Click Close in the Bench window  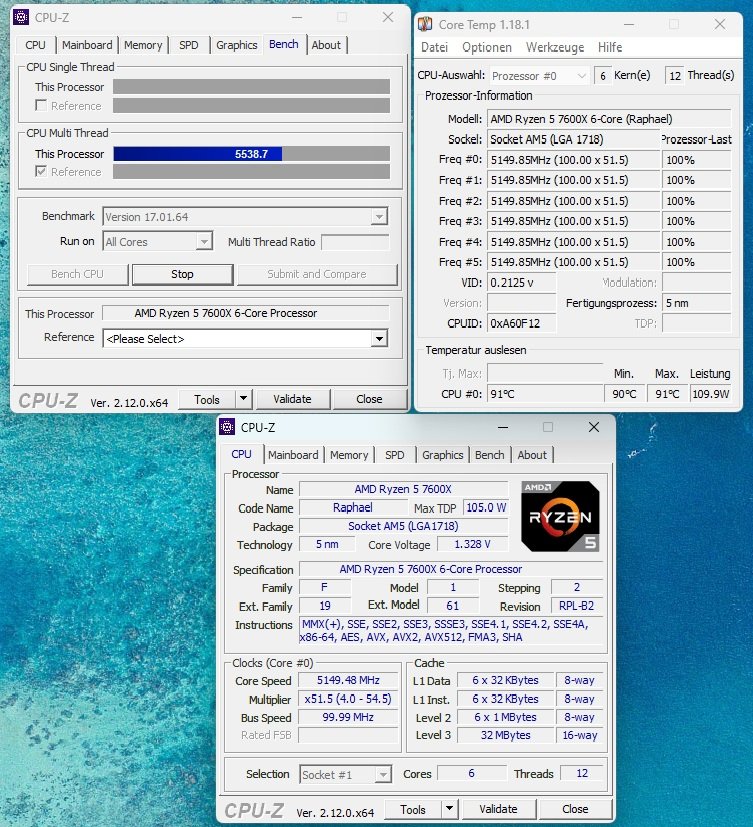pos(370,399)
